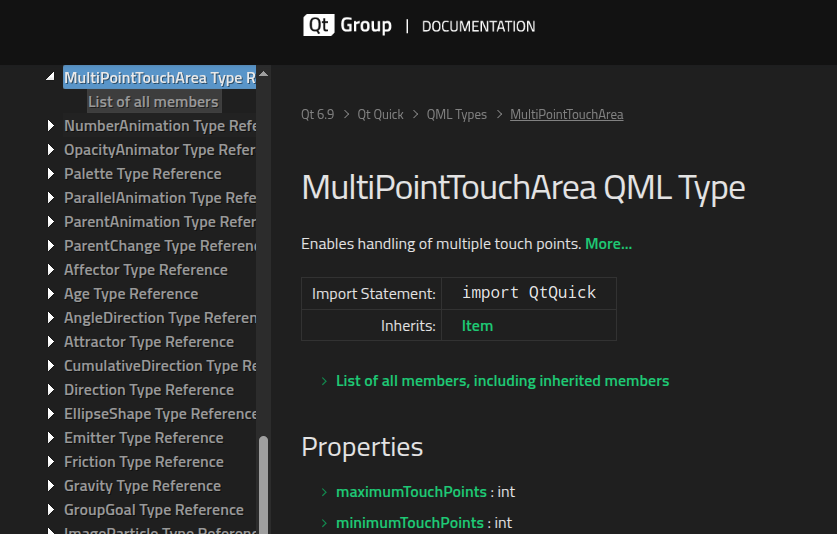Open ParentAnimation Type Reference entry
The height and width of the screenshot is (534, 837).
(160, 222)
